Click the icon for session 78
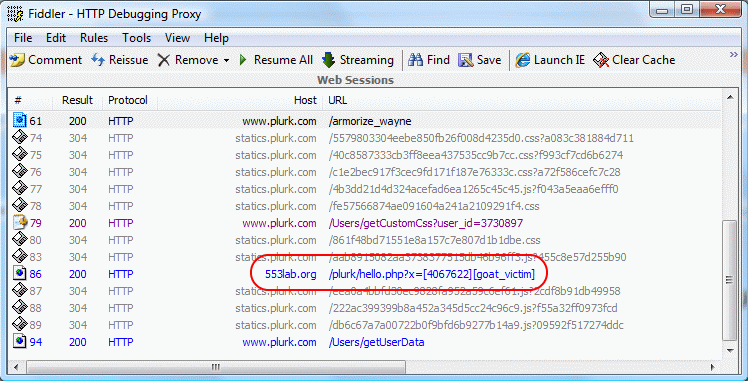The width and height of the screenshot is (748, 381). click(20, 206)
